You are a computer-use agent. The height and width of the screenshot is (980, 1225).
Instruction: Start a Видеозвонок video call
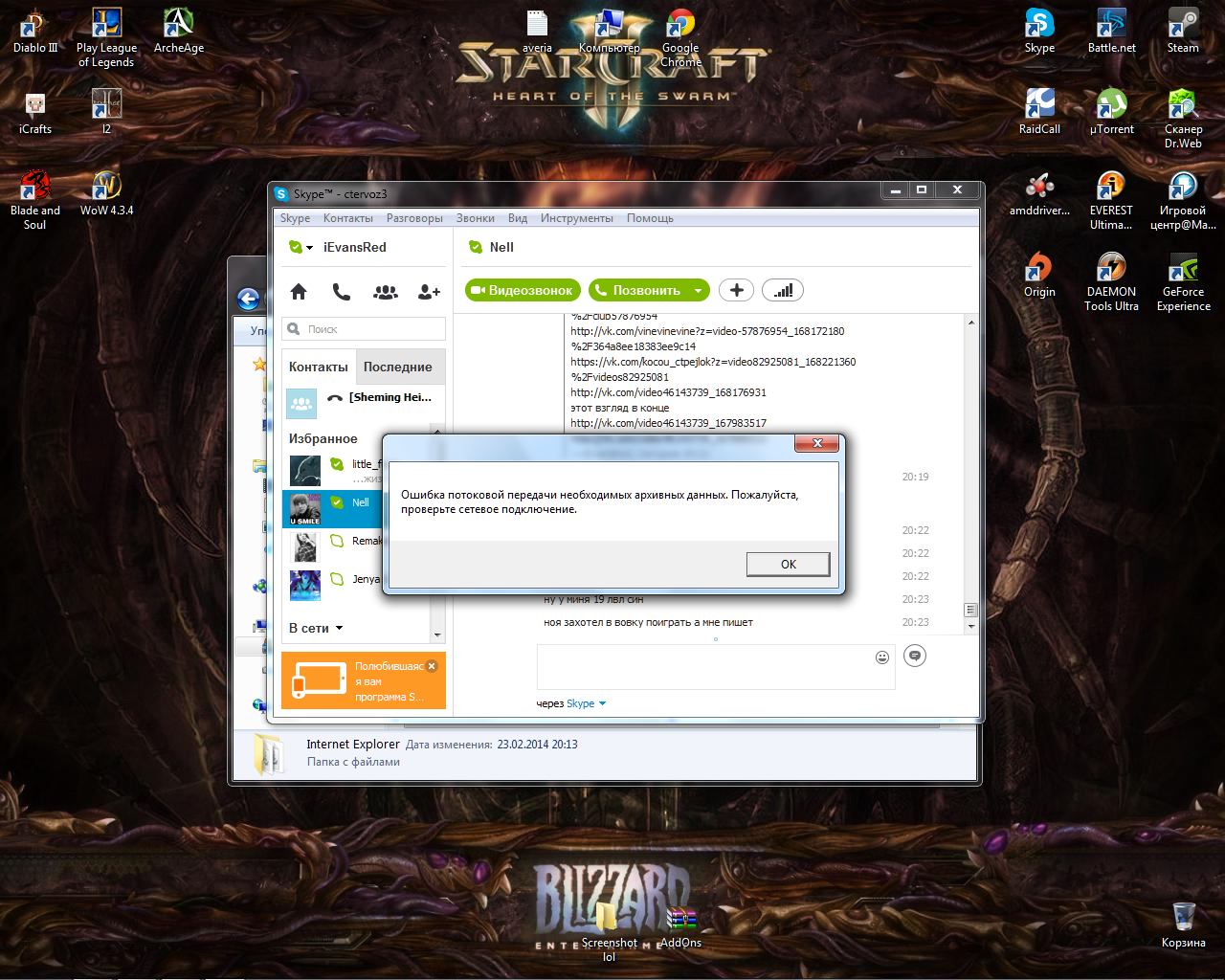(523, 290)
